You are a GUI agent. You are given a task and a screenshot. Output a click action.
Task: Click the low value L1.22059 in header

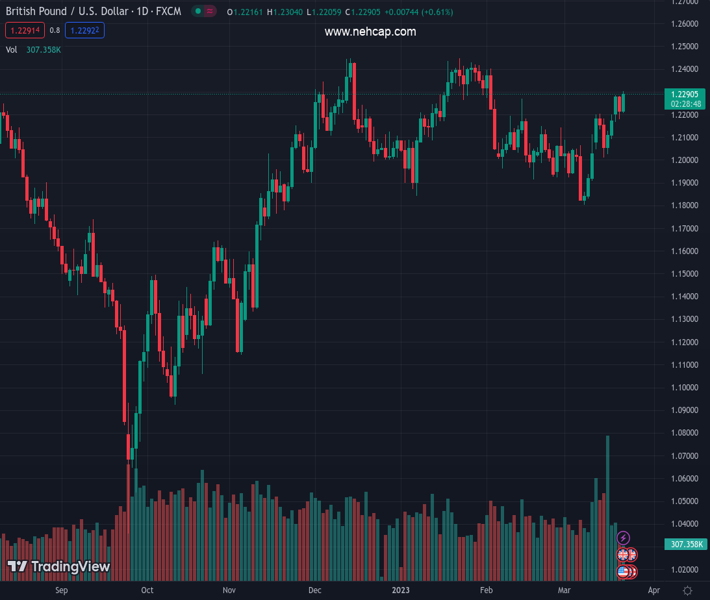pos(324,12)
